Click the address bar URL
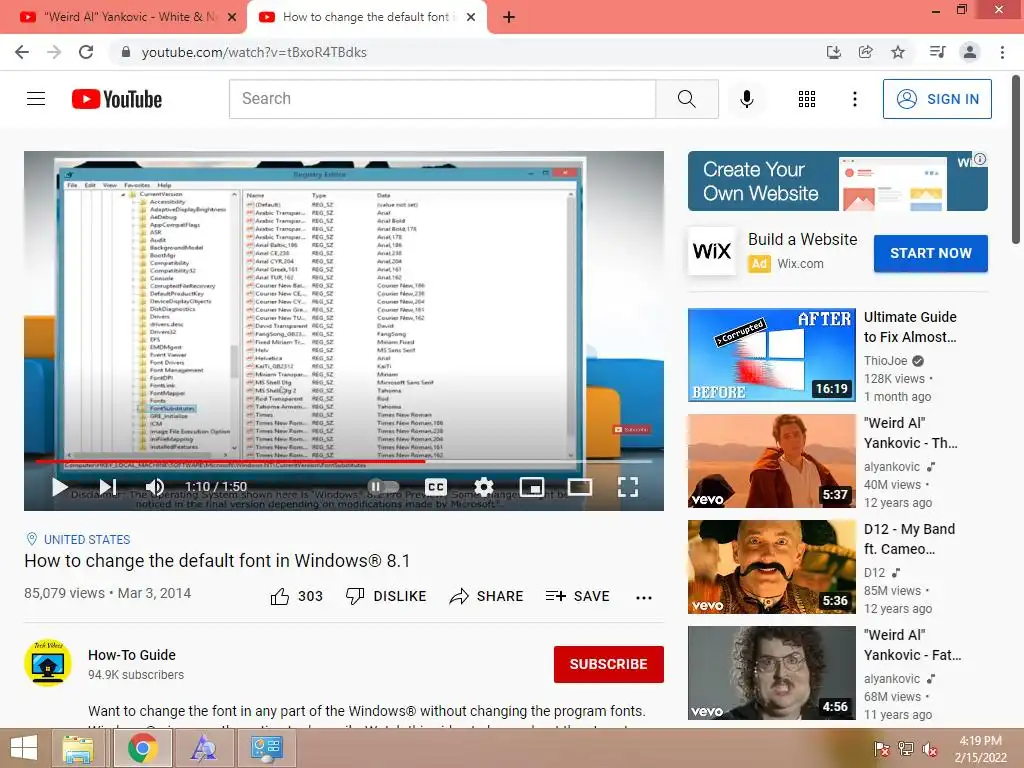The width and height of the screenshot is (1024, 768). pos(254,52)
